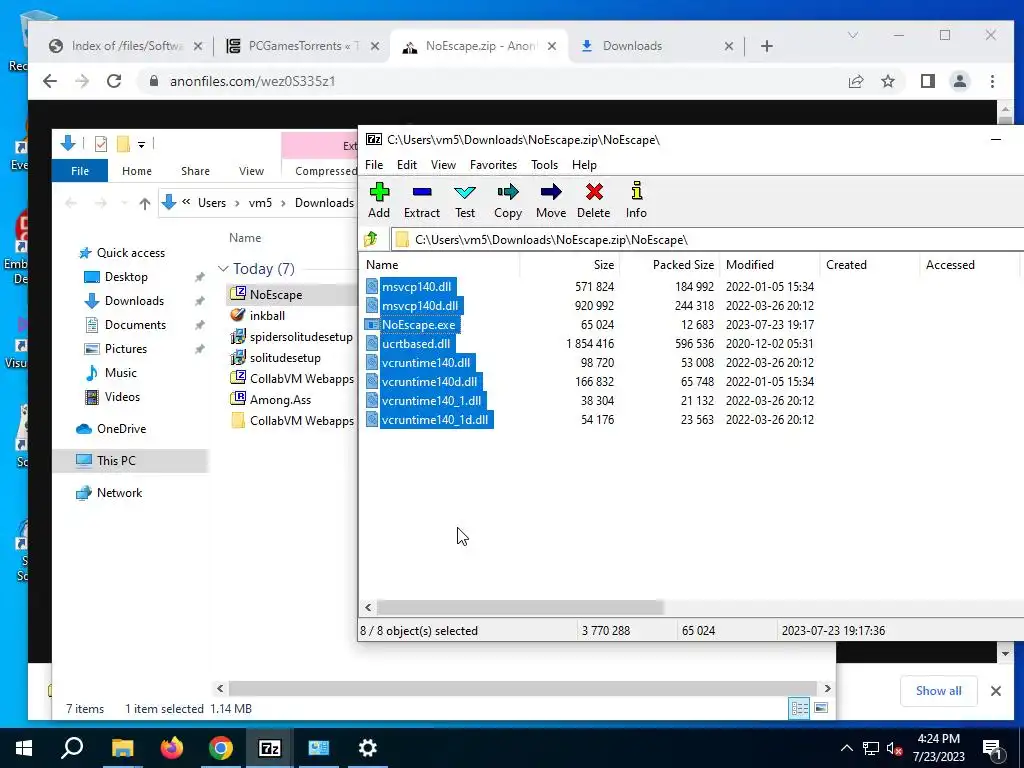Image resolution: width=1024 pixels, height=768 pixels.
Task: Click the volume icon in system tray
Action: point(895,748)
